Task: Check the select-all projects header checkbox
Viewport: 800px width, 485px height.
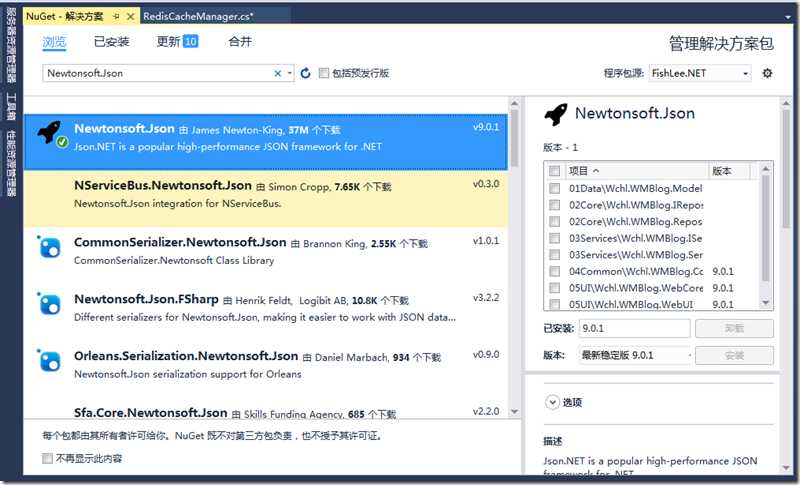Action: (555, 171)
